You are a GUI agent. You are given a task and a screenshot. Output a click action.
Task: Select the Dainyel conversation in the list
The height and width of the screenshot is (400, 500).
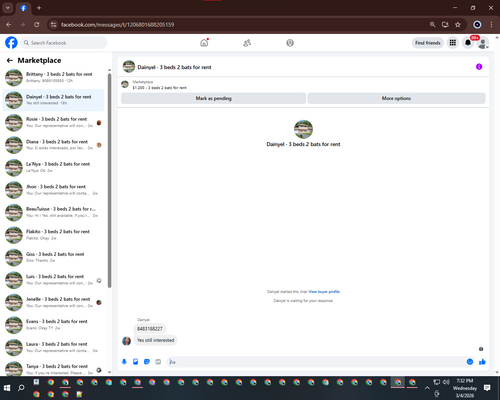[x=53, y=100]
